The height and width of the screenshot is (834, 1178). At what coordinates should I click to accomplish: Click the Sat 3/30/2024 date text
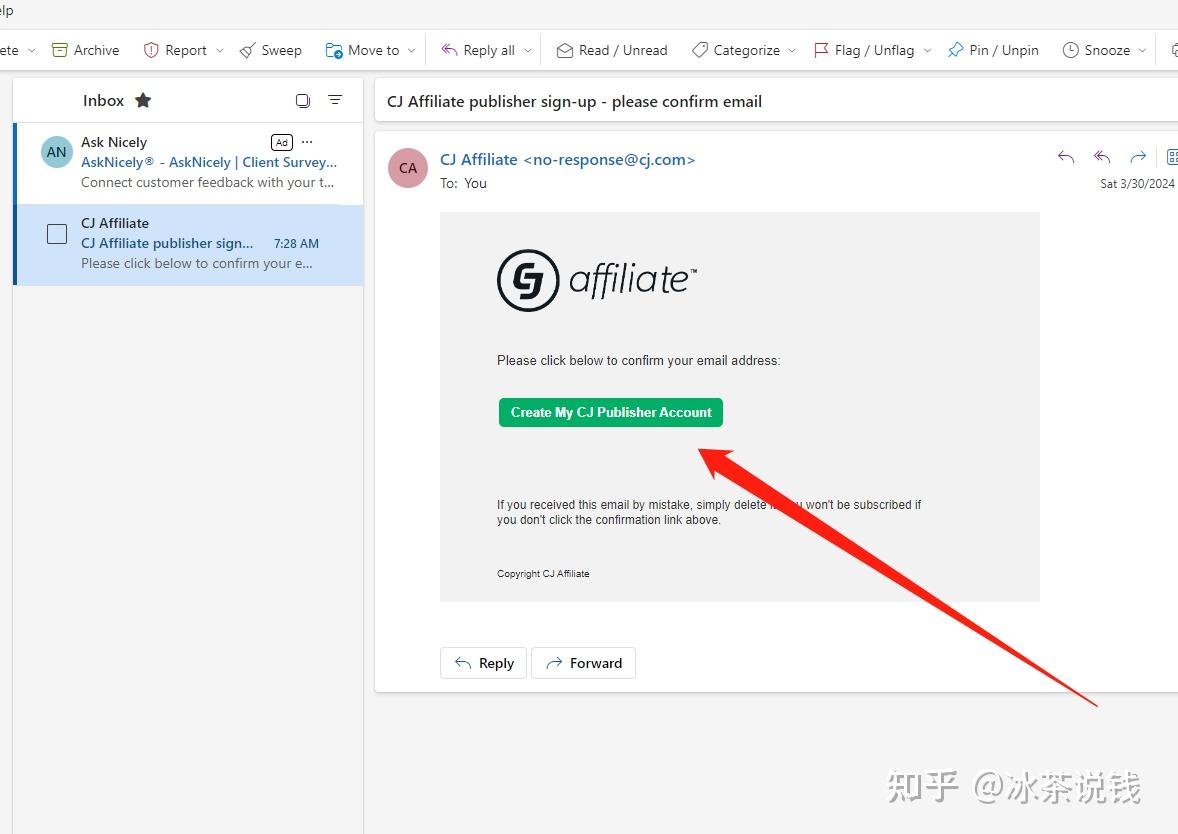click(1137, 183)
